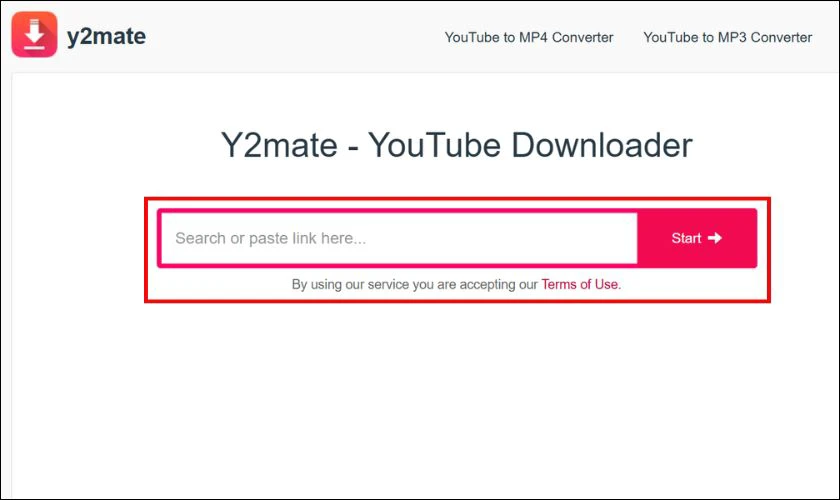This screenshot has width=840, height=500.
Task: Click the word 'Downloader' in the page heading
Action: pyautogui.click(x=602, y=145)
